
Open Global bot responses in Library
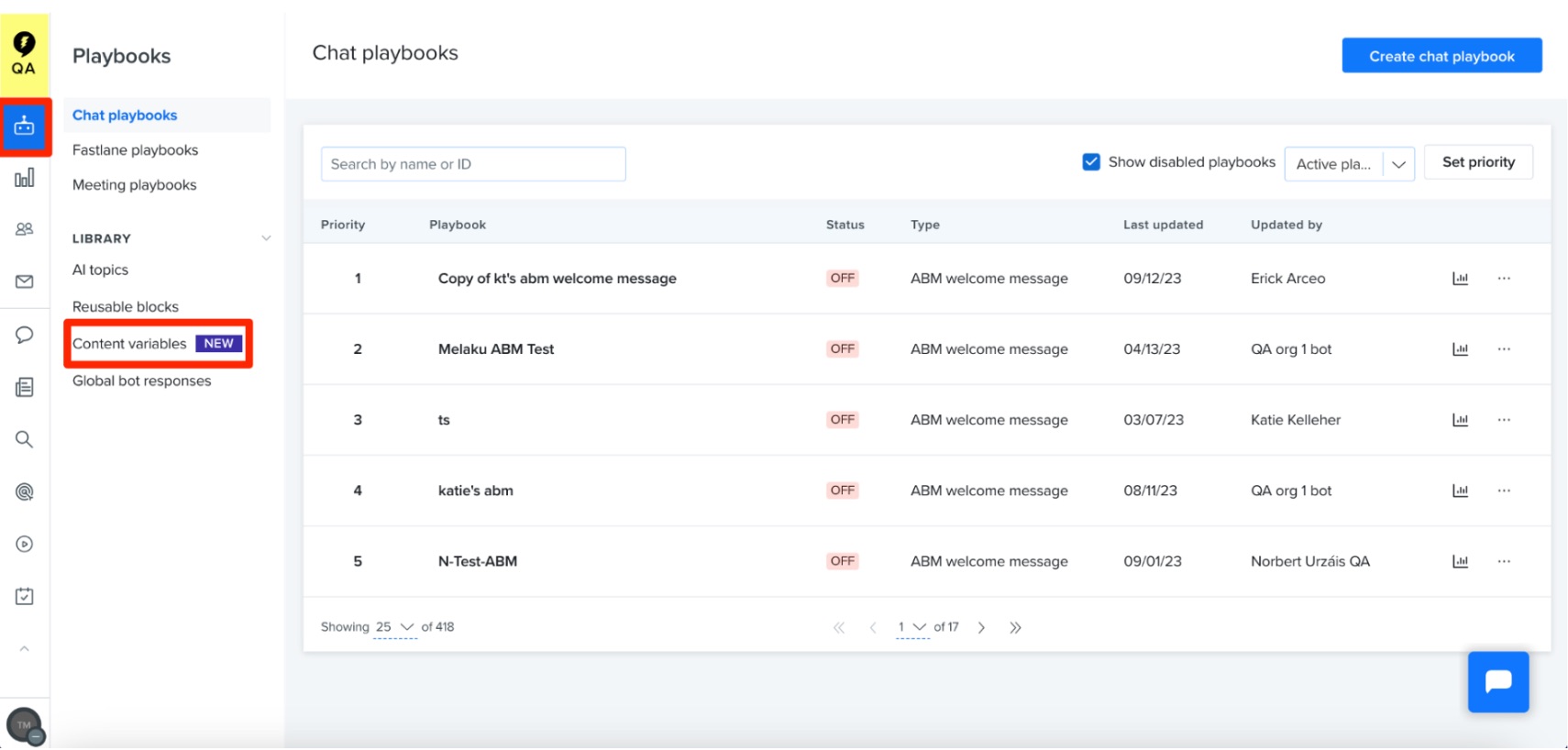pyautogui.click(x=141, y=381)
